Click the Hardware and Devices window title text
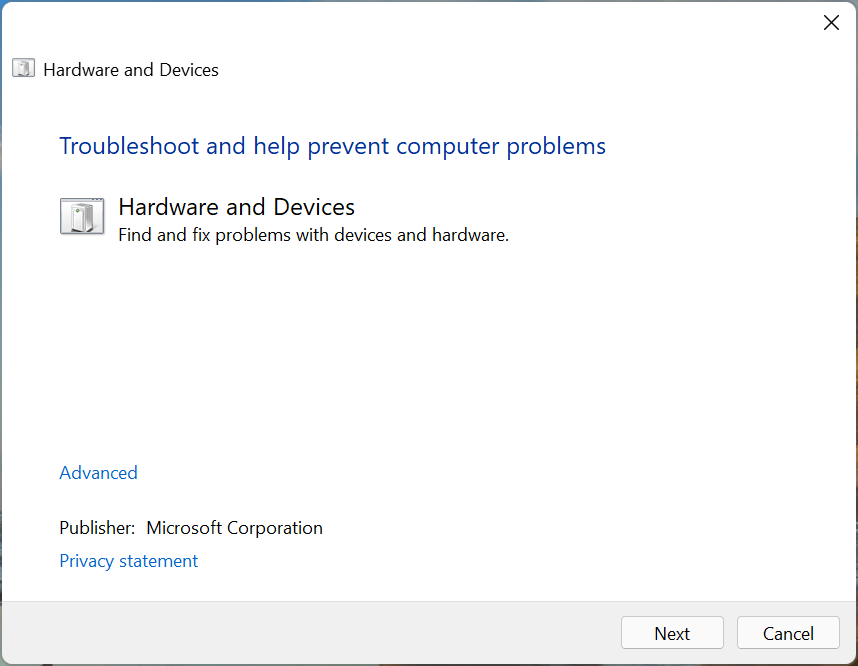Image resolution: width=858 pixels, height=666 pixels. [130, 69]
